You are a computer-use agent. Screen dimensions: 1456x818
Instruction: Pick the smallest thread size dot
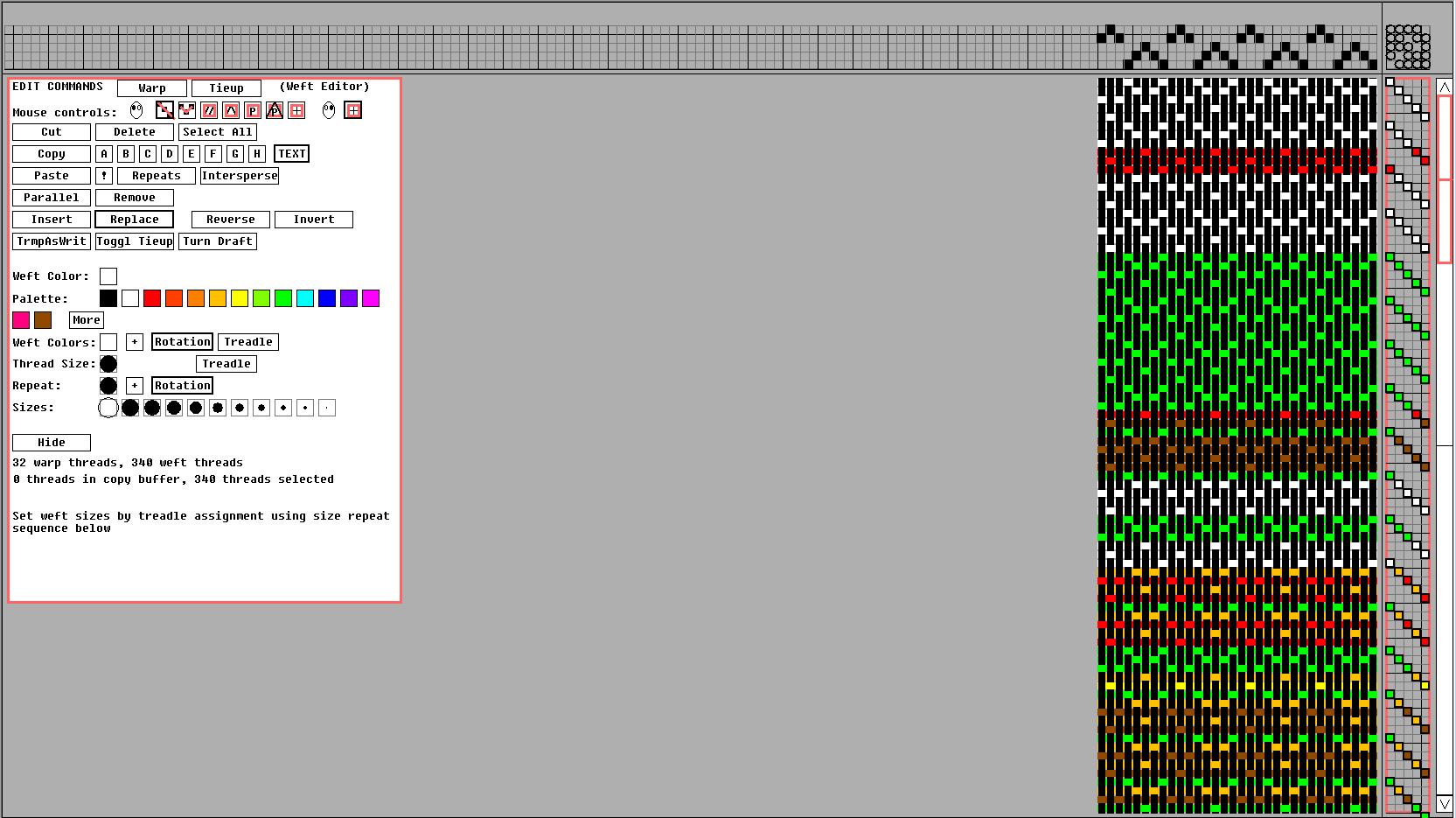[x=327, y=408]
